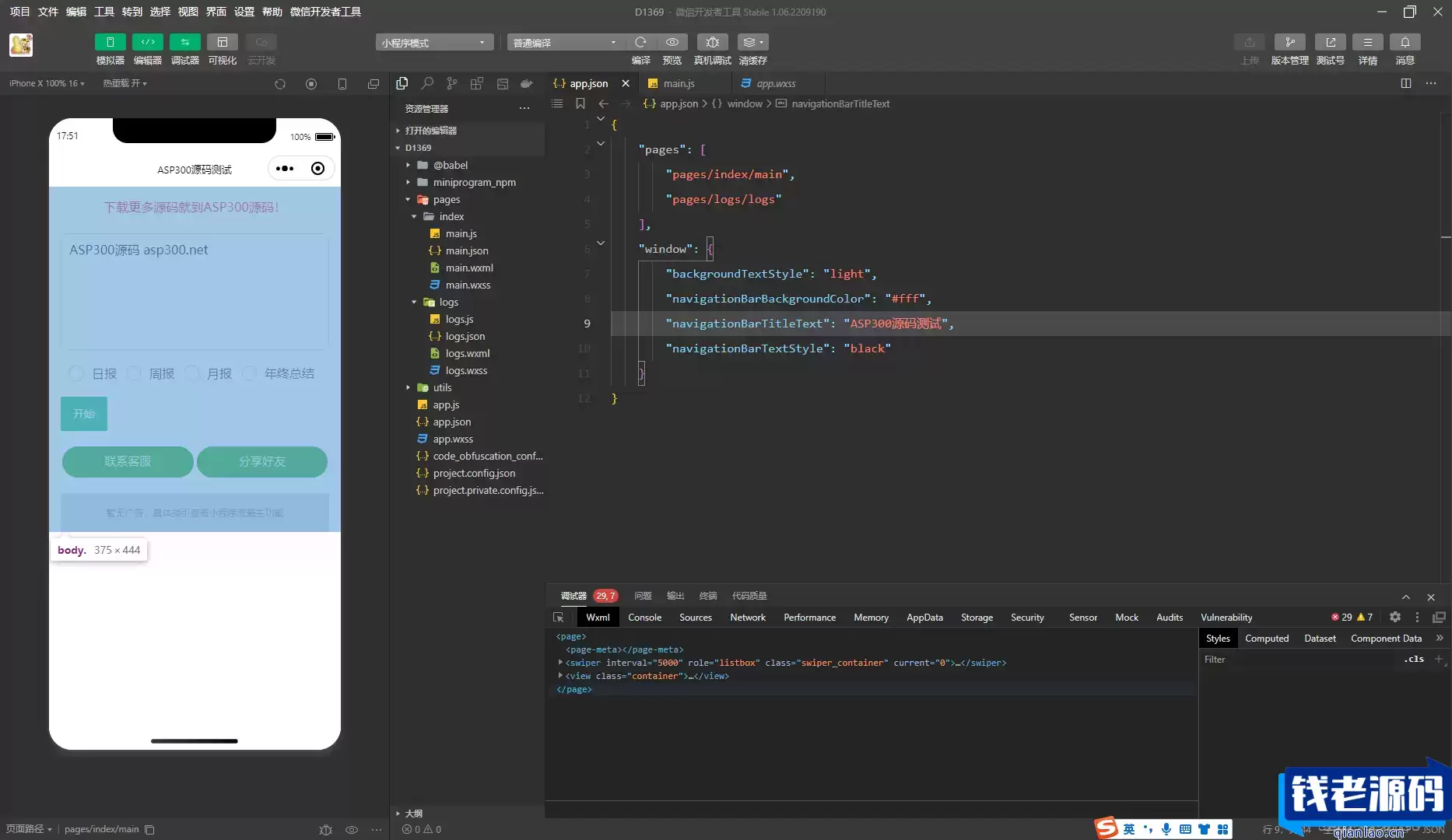Click the bookmark icon in breadcrumb bar
This screenshot has width=1452, height=840.
tap(580, 103)
